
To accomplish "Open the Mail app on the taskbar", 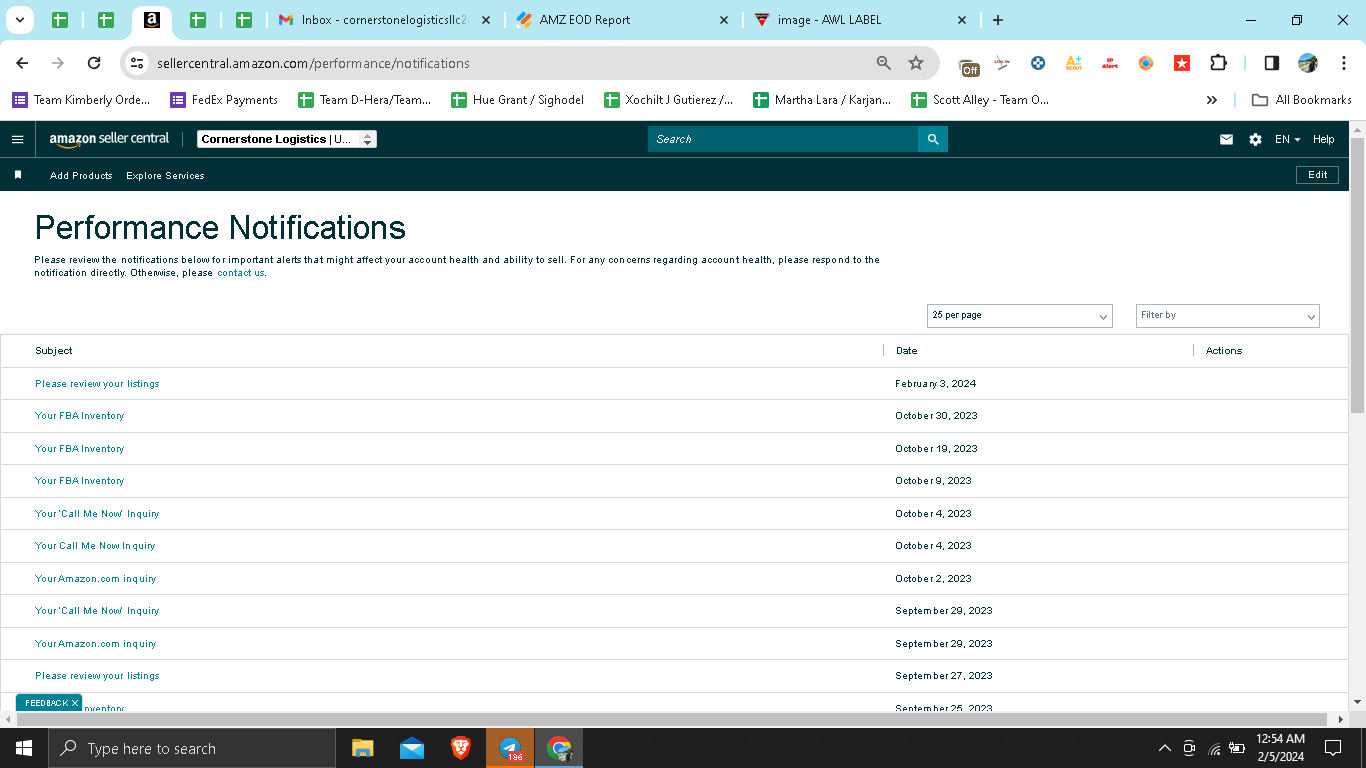I will pos(412,748).
